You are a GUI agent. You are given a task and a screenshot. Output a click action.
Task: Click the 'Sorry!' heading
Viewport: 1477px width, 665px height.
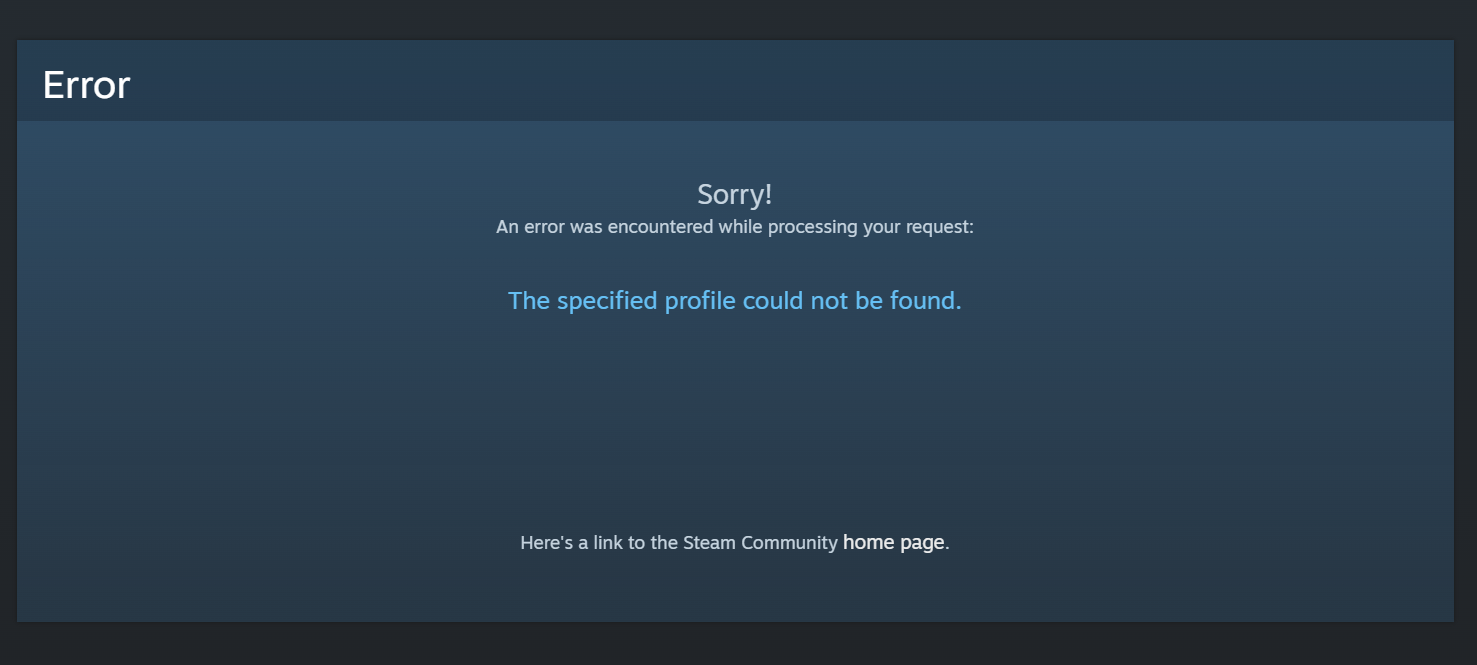[x=735, y=194]
